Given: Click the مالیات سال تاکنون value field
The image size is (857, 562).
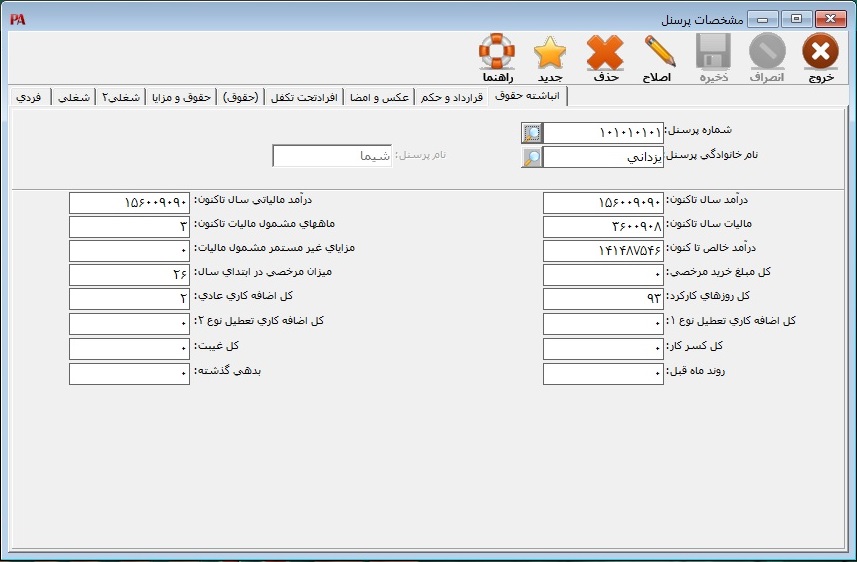Looking at the screenshot, I should point(603,227).
